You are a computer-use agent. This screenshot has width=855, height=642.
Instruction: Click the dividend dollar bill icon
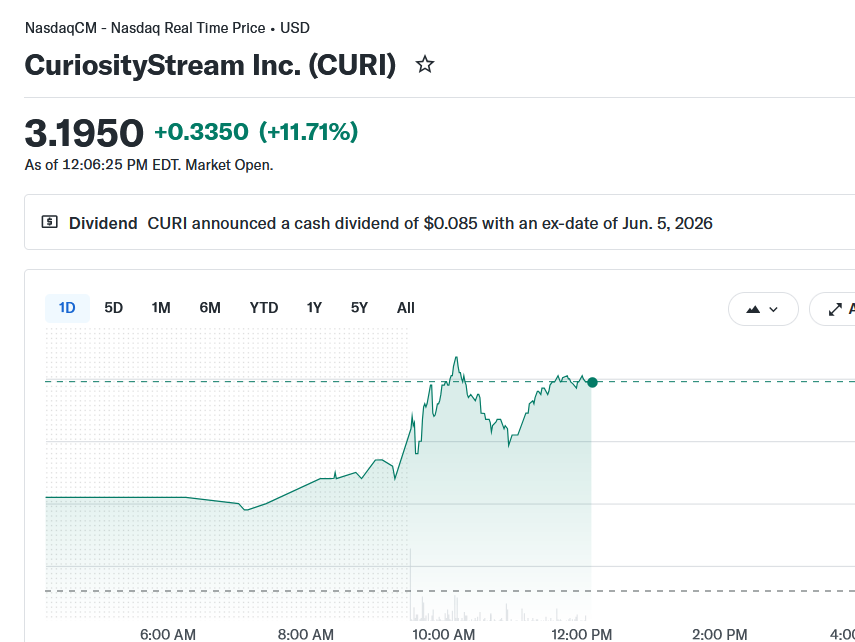pyautogui.click(x=50, y=222)
